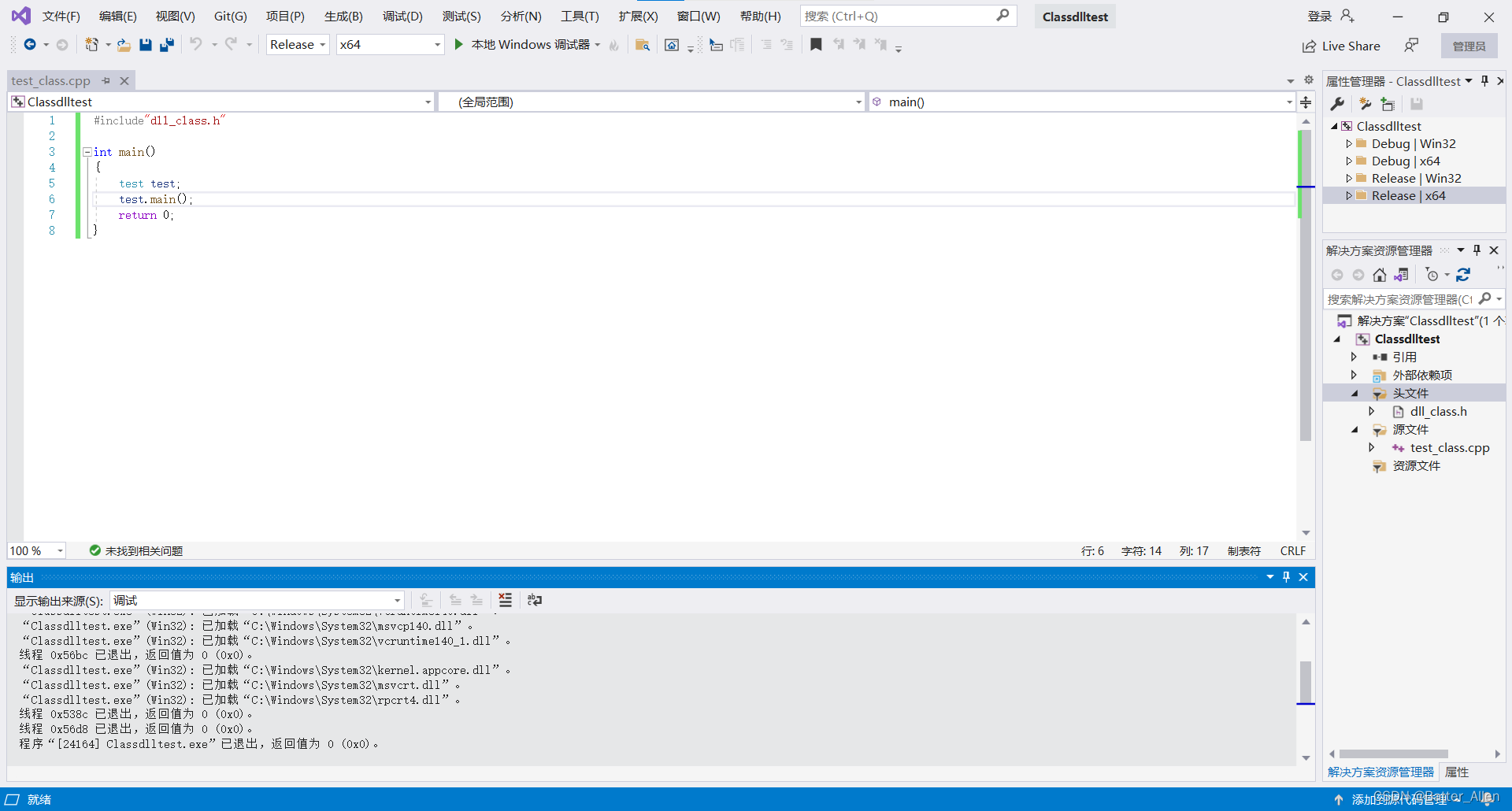Toggle a bookmark in the toolbar
This screenshot has width=1512, height=811.
pos(816,45)
